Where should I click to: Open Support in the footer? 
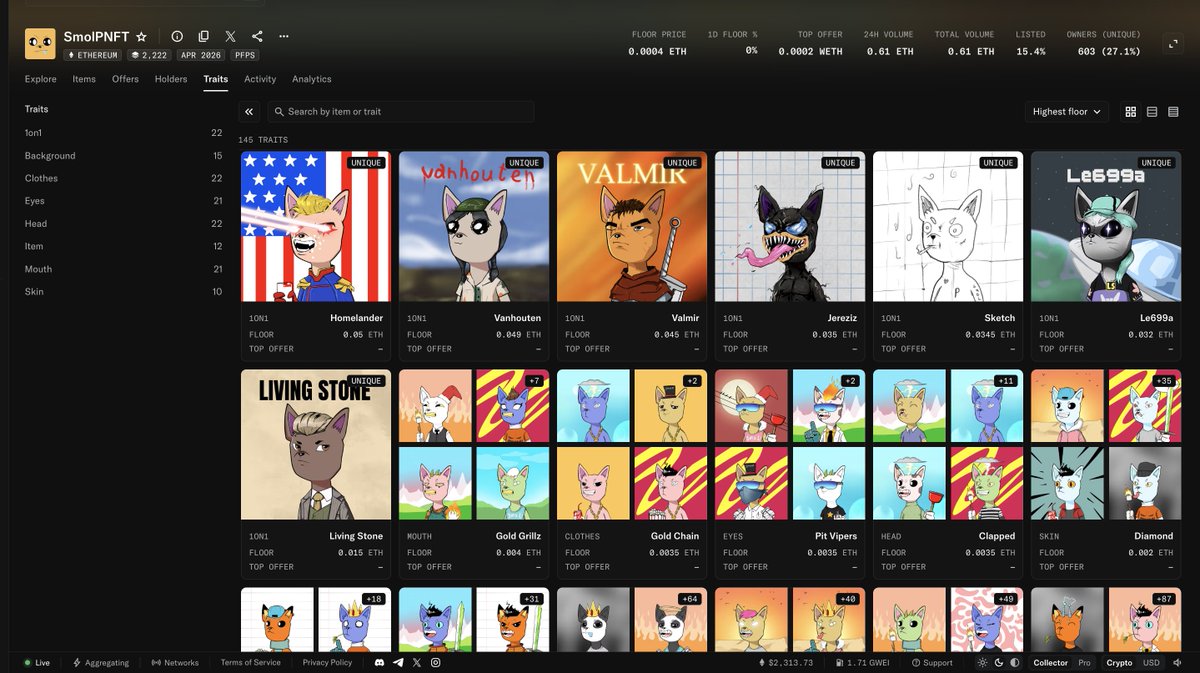tap(932, 663)
